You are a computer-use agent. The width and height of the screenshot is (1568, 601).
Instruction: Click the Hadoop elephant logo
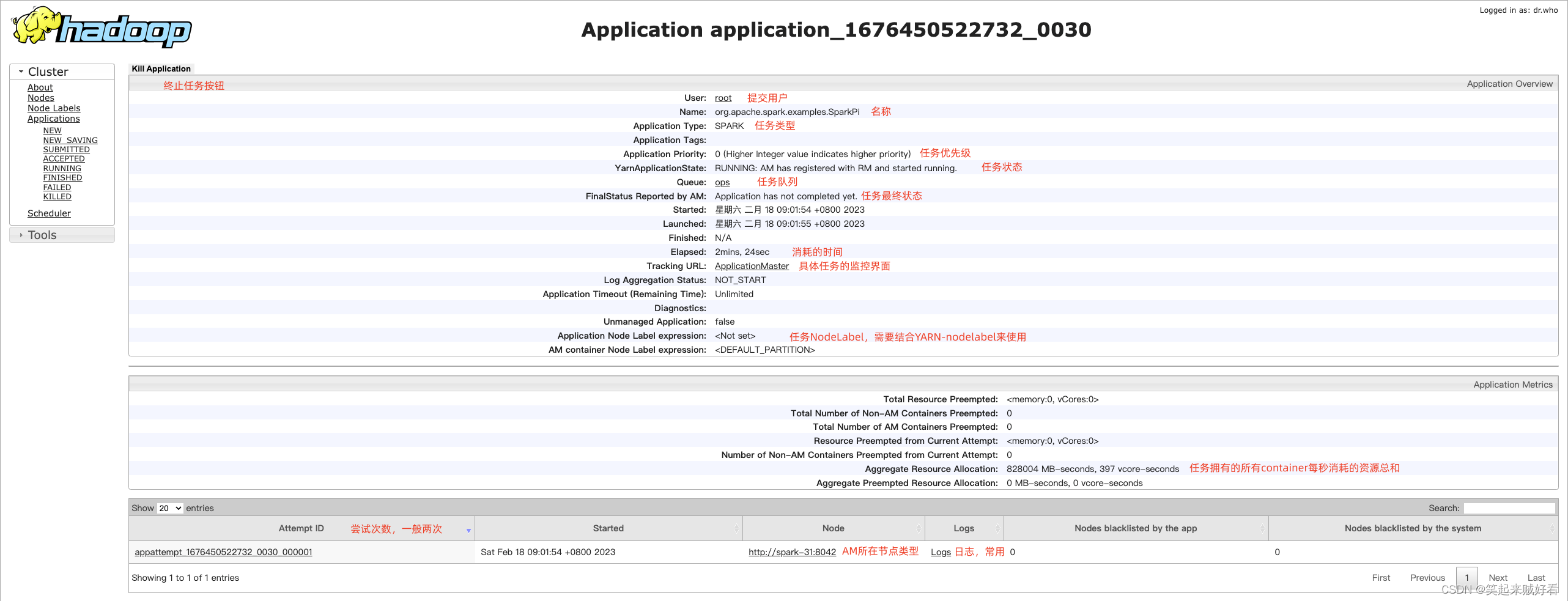pyautogui.click(x=102, y=27)
